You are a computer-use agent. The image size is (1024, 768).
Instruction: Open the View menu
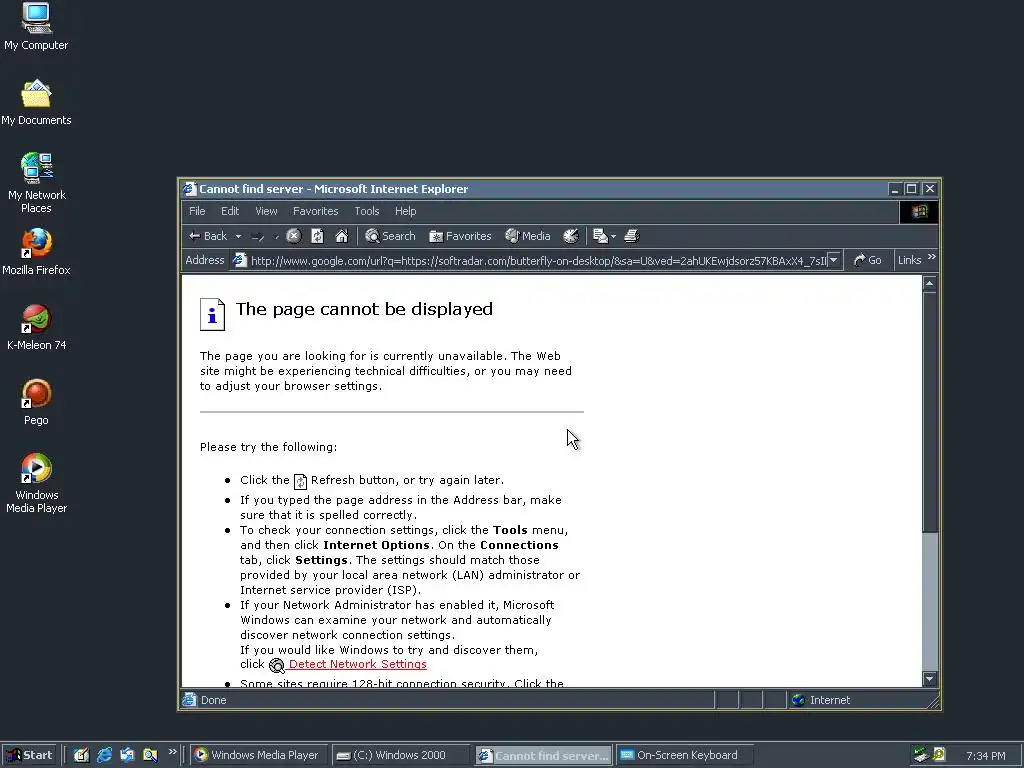point(266,211)
